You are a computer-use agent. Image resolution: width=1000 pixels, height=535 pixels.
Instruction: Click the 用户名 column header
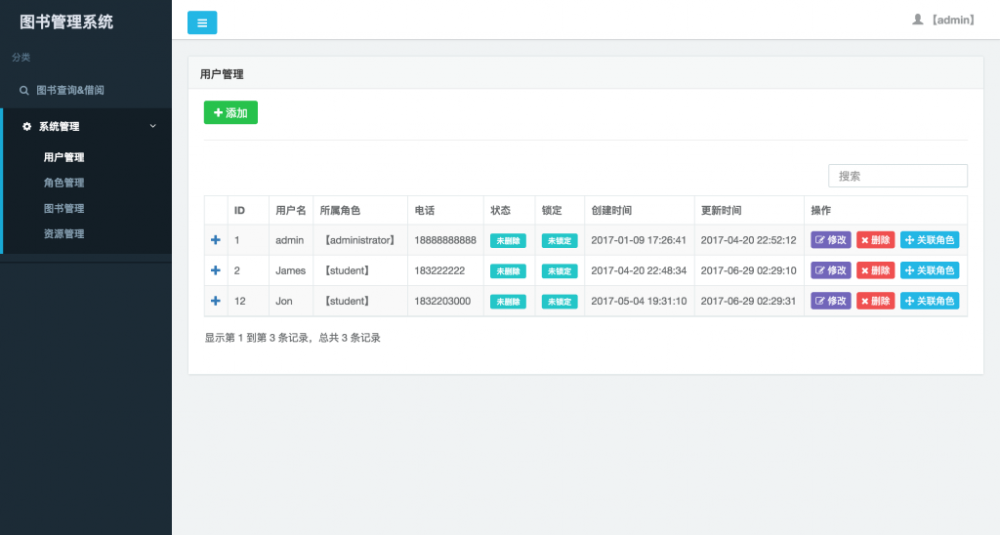tap(291, 210)
